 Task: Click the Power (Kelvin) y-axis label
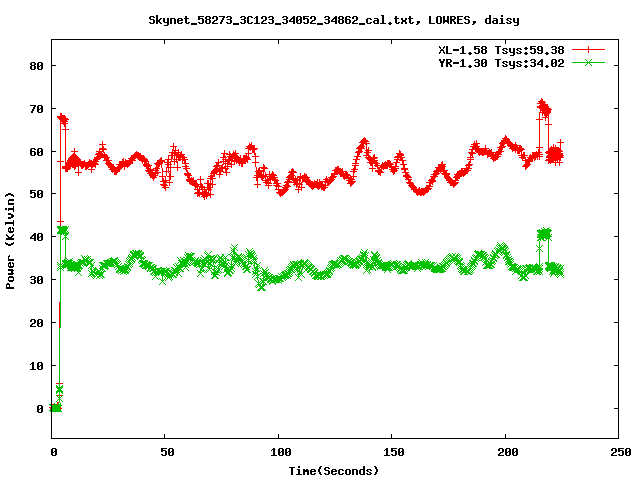10,241
